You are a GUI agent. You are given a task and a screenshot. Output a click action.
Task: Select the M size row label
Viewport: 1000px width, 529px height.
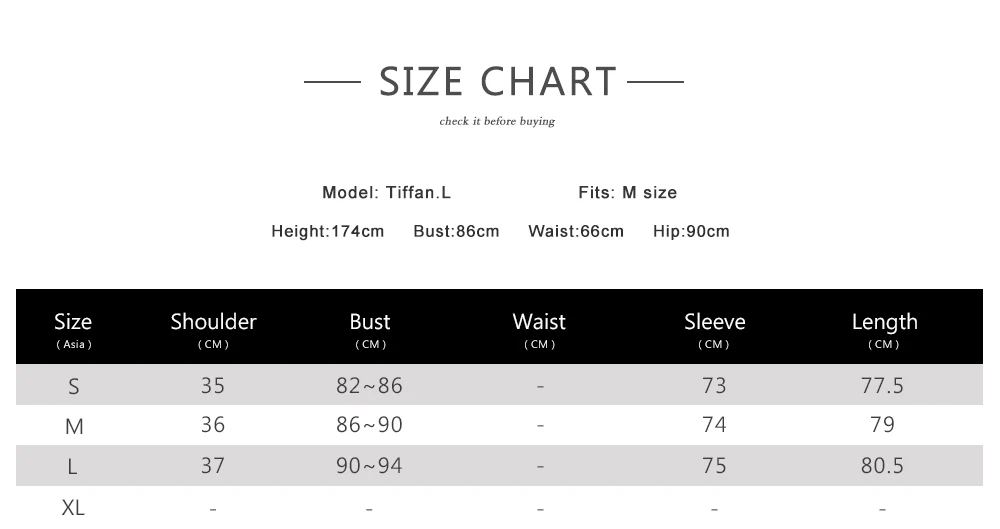(74, 426)
